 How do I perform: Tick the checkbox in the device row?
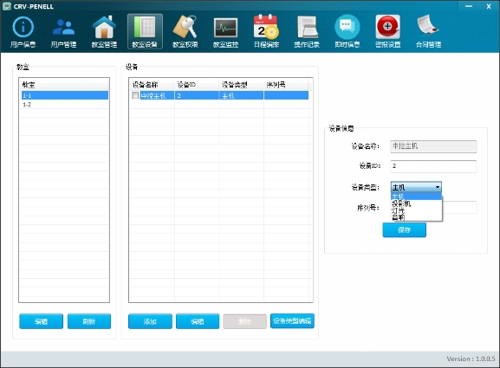click(135, 96)
